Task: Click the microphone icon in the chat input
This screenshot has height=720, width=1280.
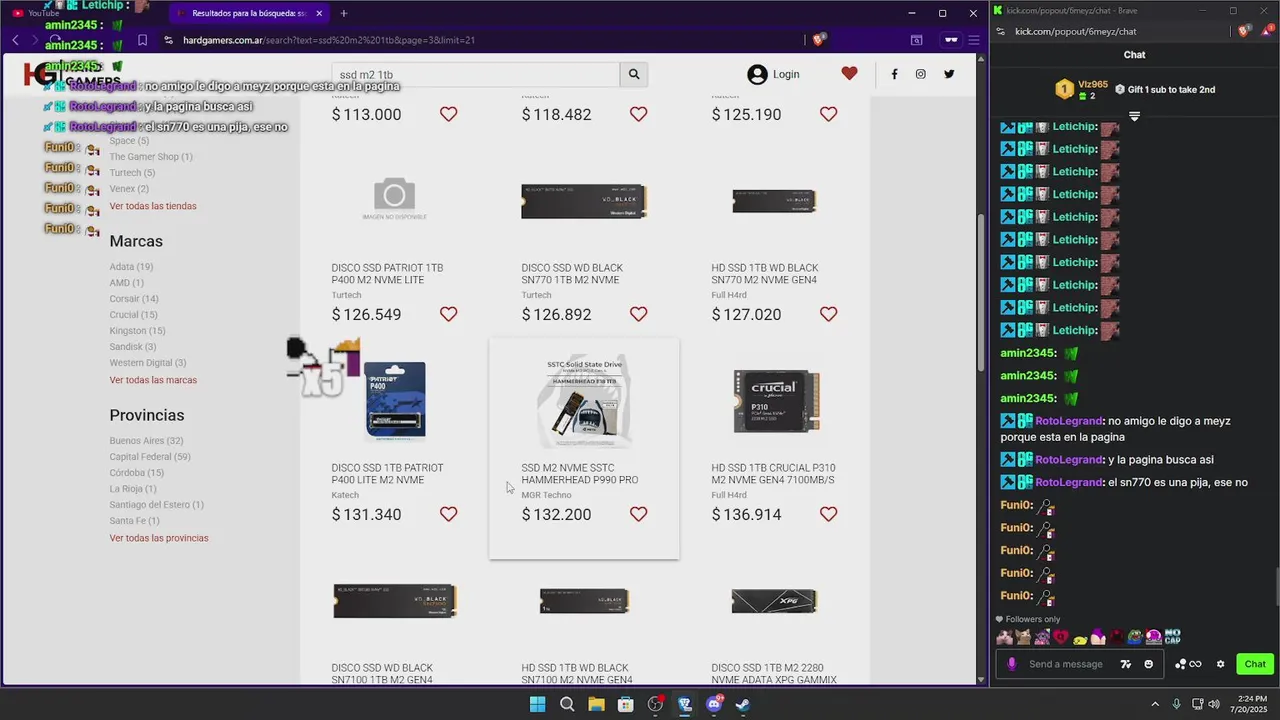Action: coord(1012,664)
